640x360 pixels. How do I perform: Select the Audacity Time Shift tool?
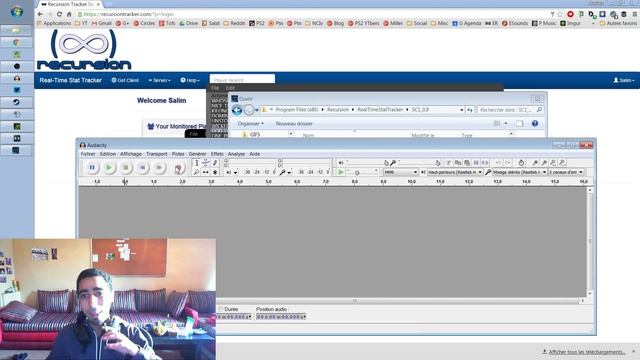pos(206,172)
